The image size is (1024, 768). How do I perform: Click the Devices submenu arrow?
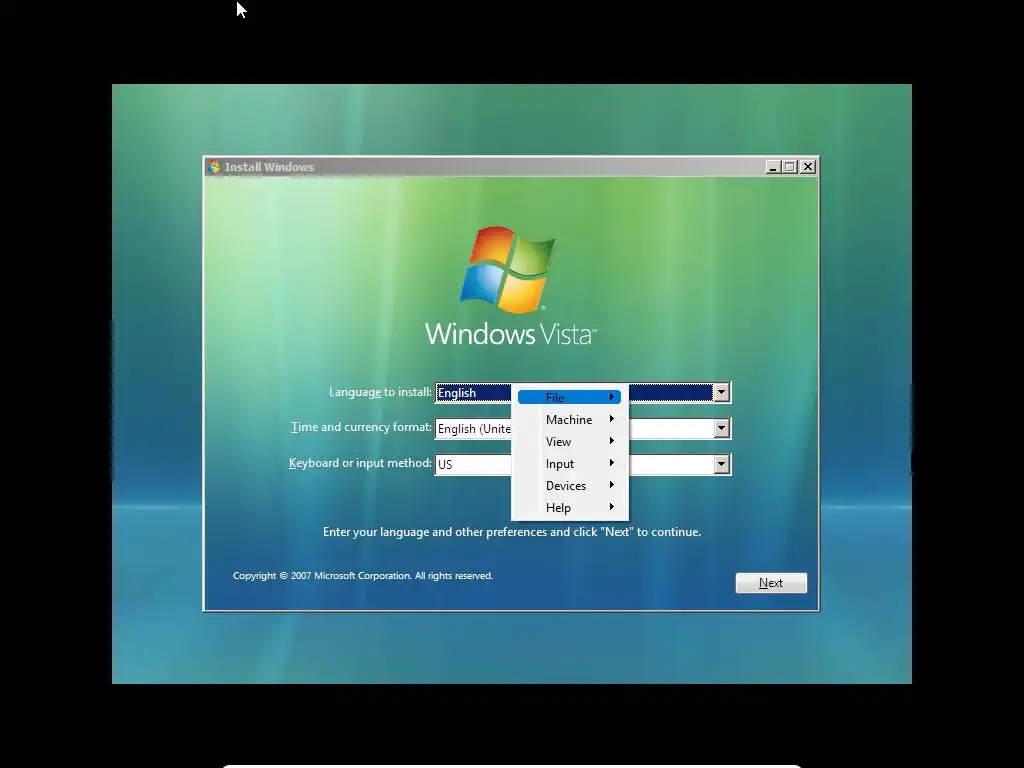[x=611, y=485]
